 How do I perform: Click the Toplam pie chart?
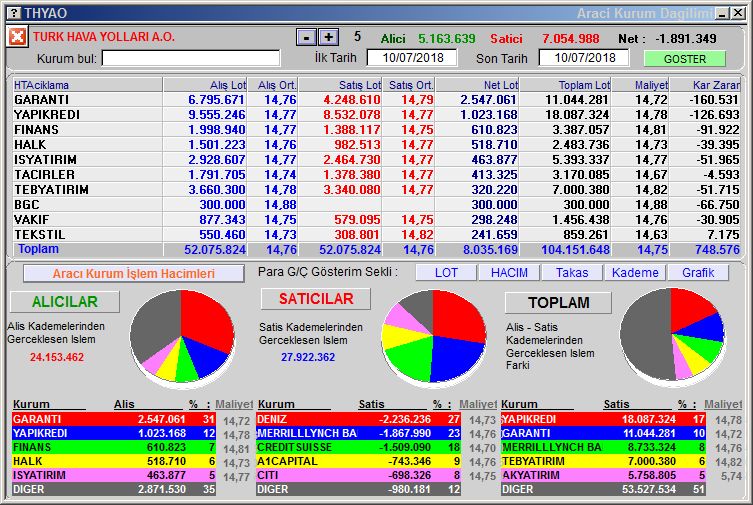[x=672, y=335]
